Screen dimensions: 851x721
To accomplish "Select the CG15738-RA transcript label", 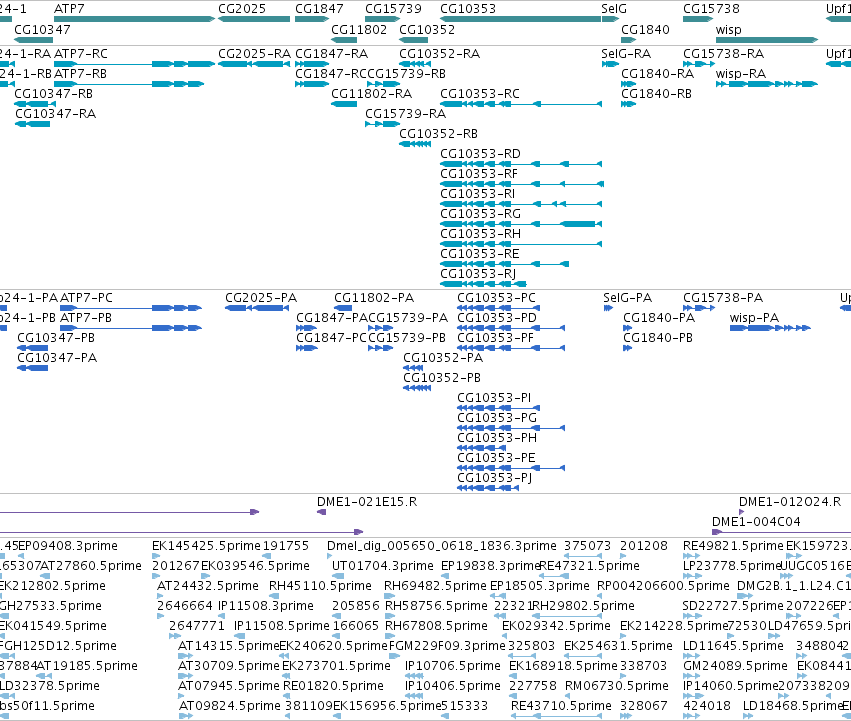I will pyautogui.click(x=723, y=54).
